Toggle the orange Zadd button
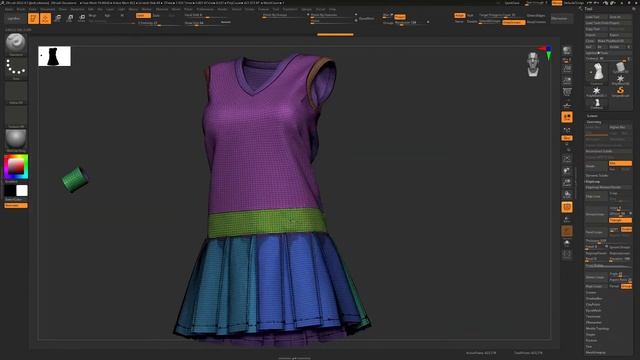 [x=143, y=16]
